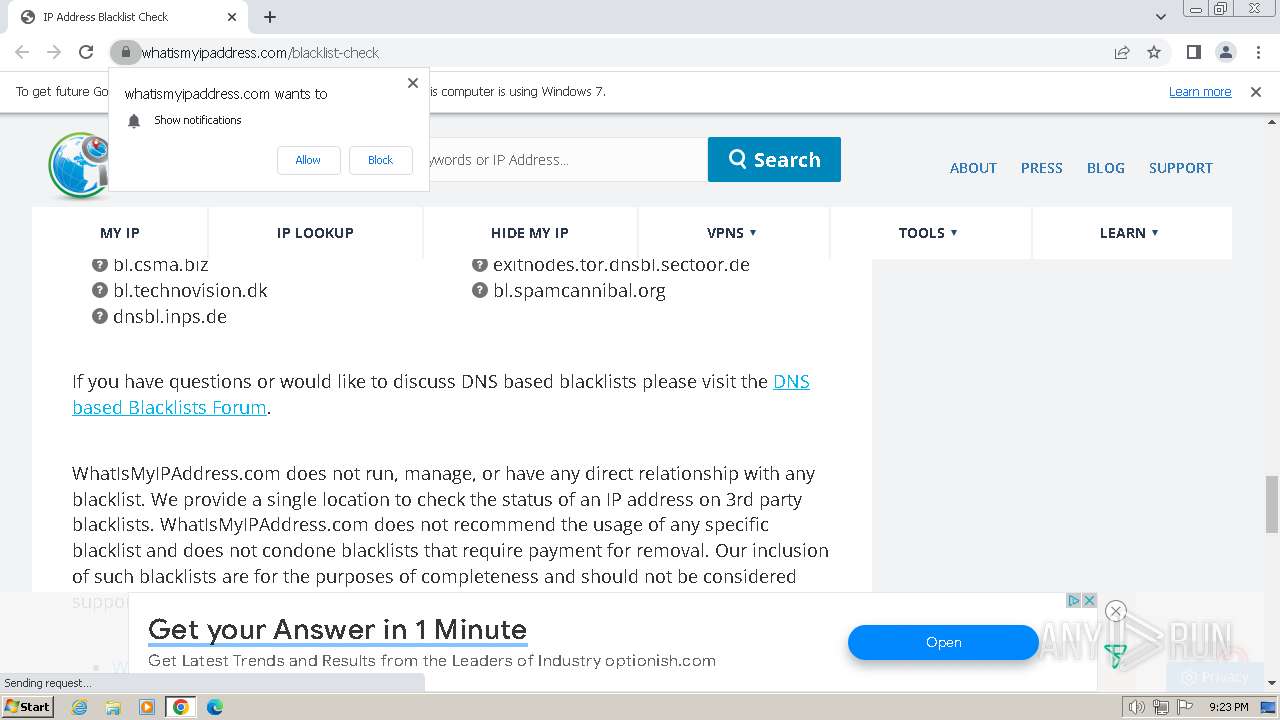This screenshot has height=720, width=1280.
Task: Click the forward navigation arrow
Action: click(x=54, y=52)
